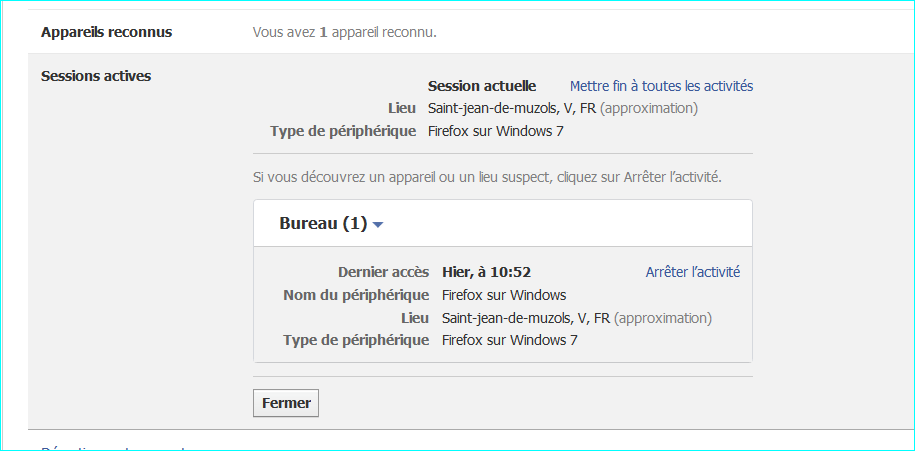
Task: Click the 'Hier, à 10:52' last access time
Action: [486, 272]
